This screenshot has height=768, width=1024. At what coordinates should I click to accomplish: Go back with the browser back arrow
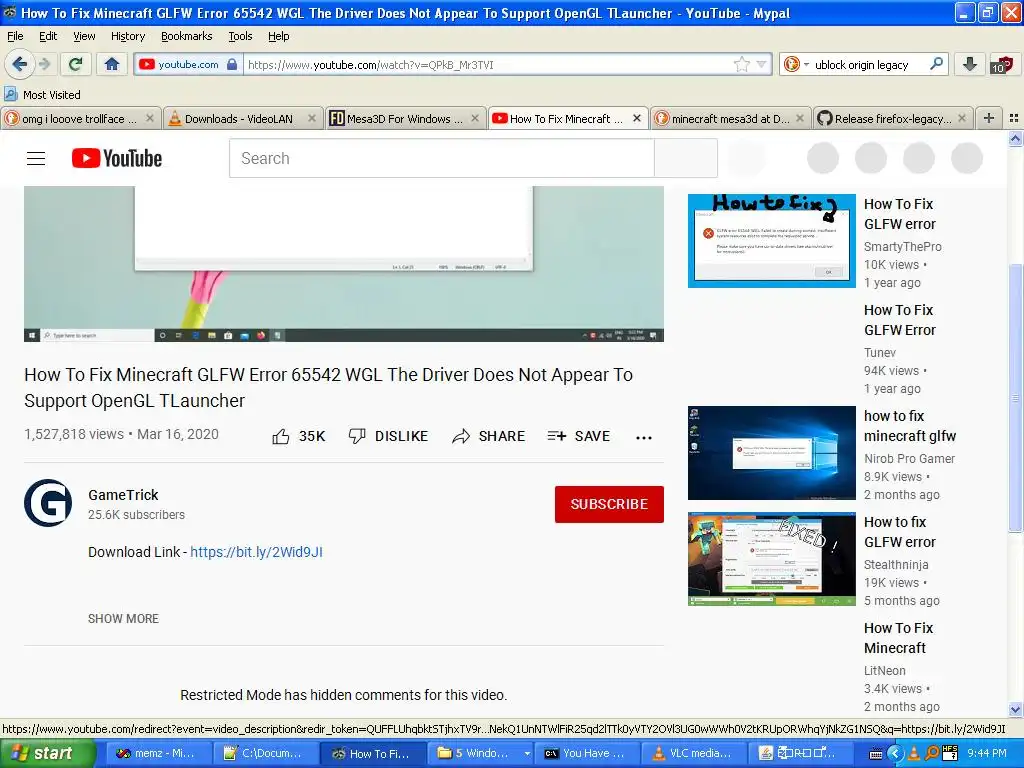click(x=20, y=64)
